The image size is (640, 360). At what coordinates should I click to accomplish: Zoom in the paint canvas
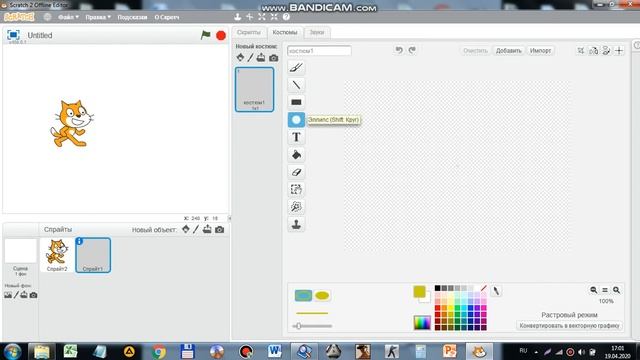click(617, 290)
